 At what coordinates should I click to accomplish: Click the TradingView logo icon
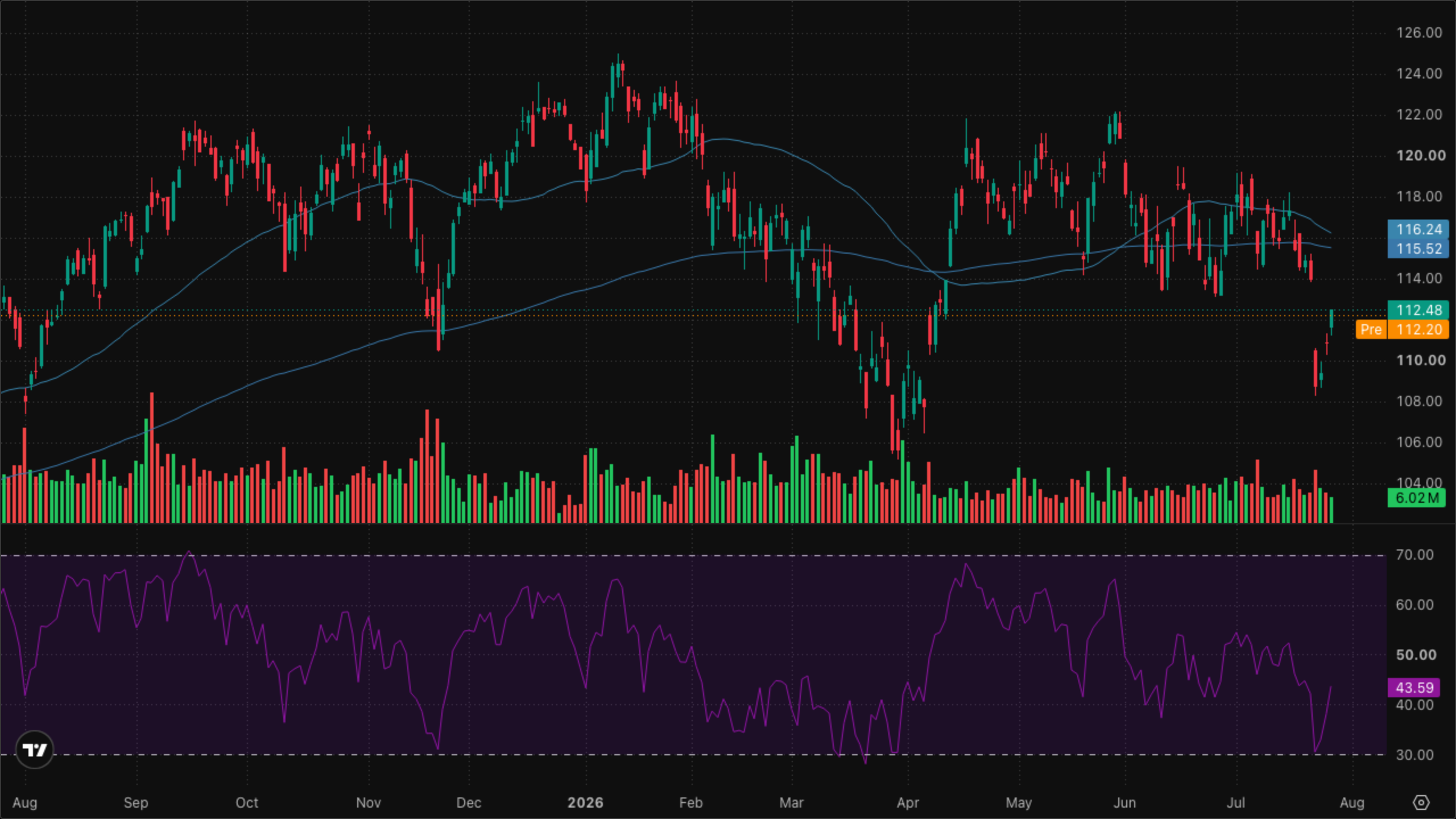[35, 750]
